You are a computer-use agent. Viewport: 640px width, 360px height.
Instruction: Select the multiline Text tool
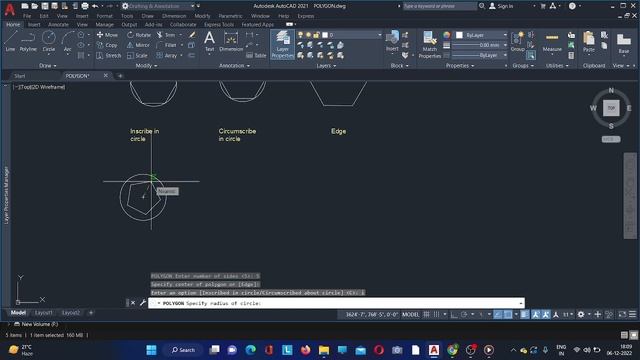click(x=209, y=41)
